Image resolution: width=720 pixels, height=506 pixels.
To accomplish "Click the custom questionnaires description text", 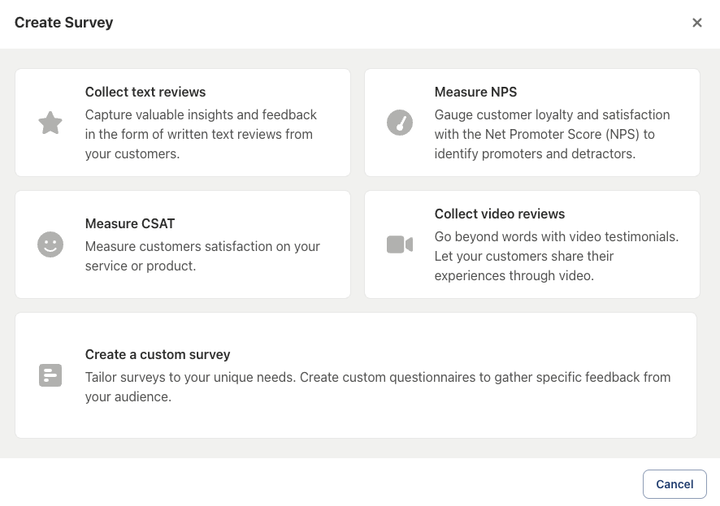I will (x=377, y=387).
